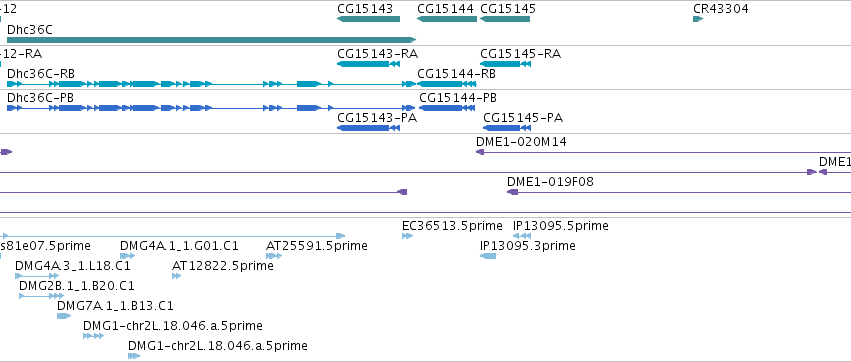Image resolution: width=851 pixels, height=362 pixels.
Task: Click the IP13095.3prime label text
Action: tap(528, 246)
